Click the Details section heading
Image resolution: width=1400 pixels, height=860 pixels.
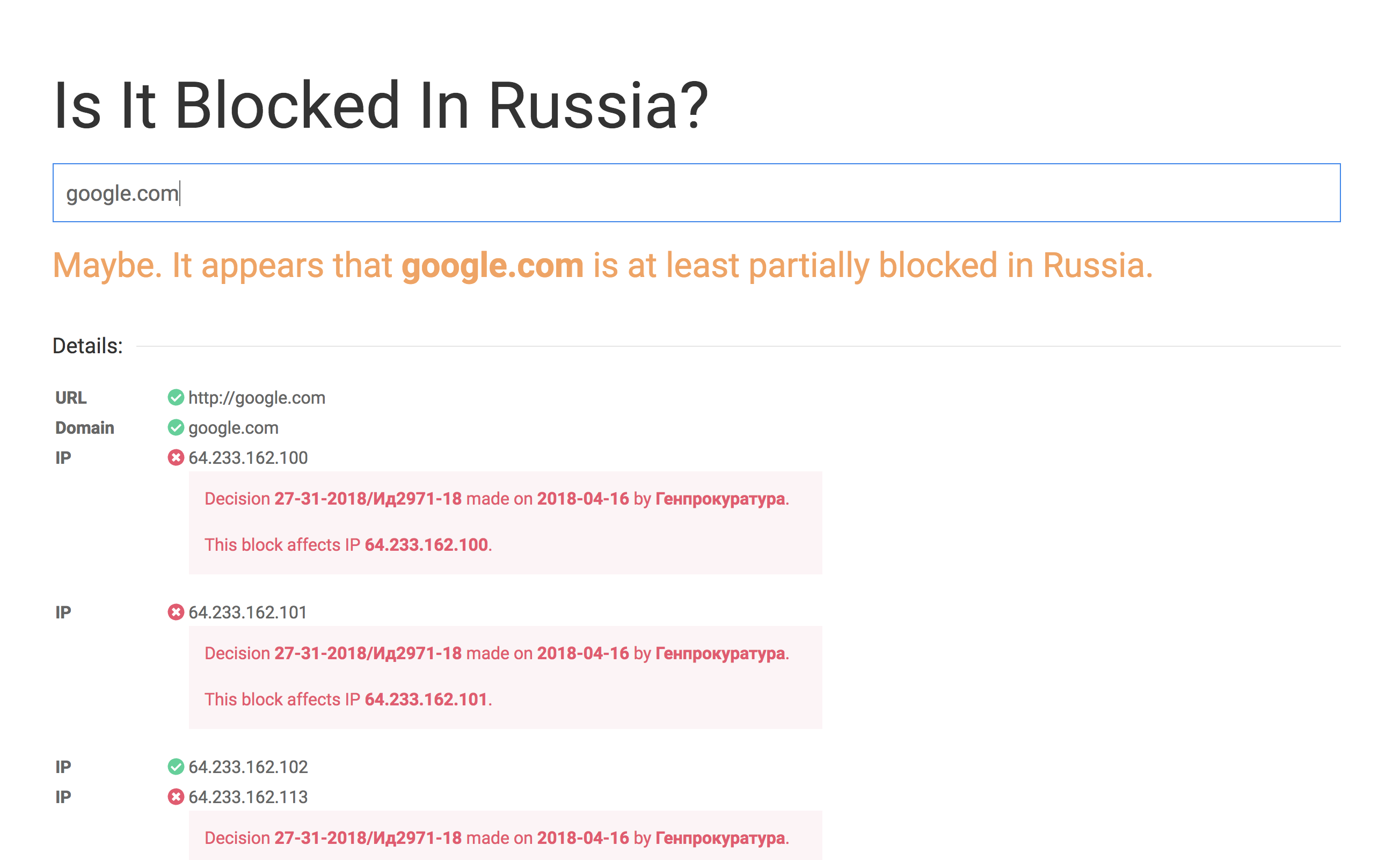click(x=87, y=345)
